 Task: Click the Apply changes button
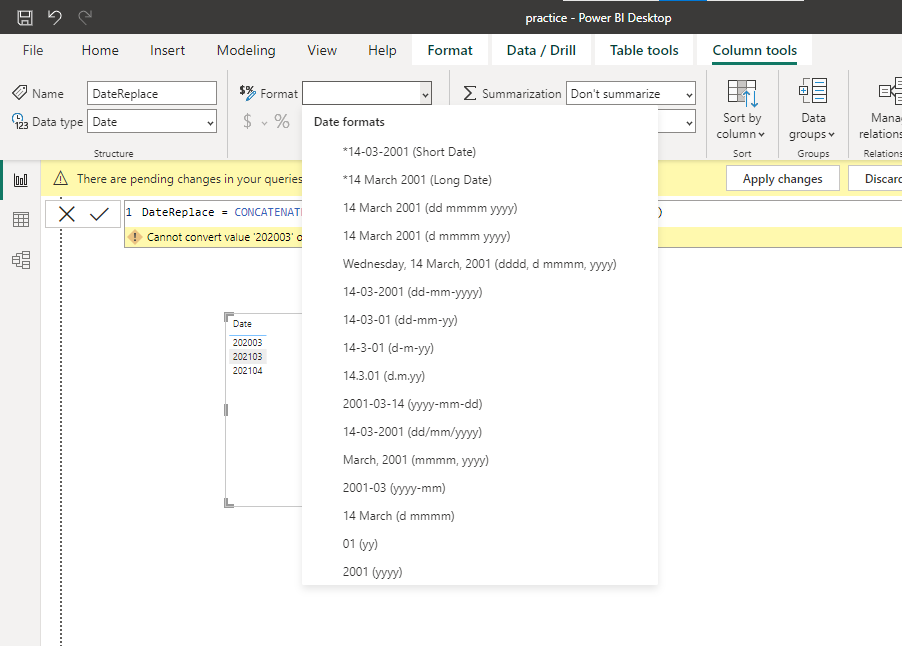(782, 179)
